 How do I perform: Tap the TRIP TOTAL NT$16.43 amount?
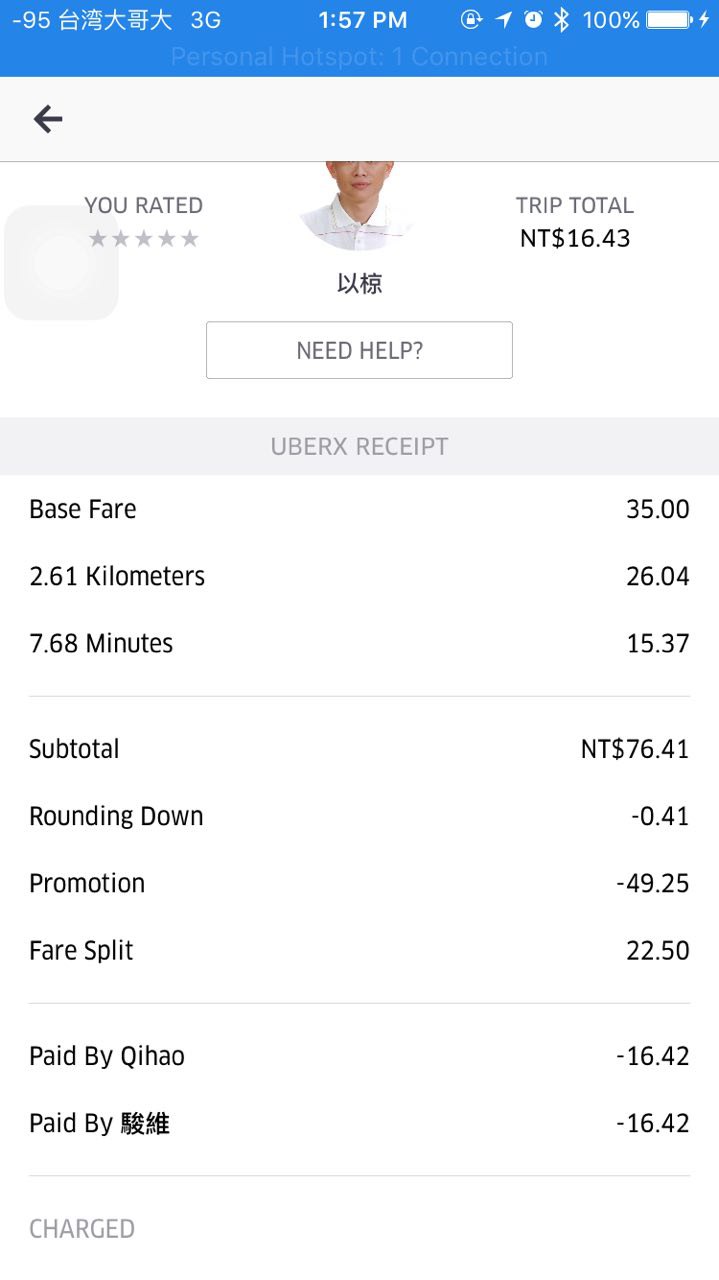point(575,239)
